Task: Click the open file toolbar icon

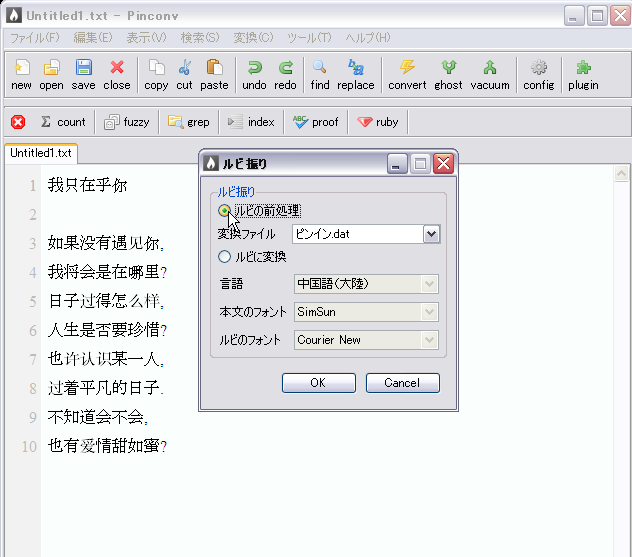Action: click(x=51, y=75)
